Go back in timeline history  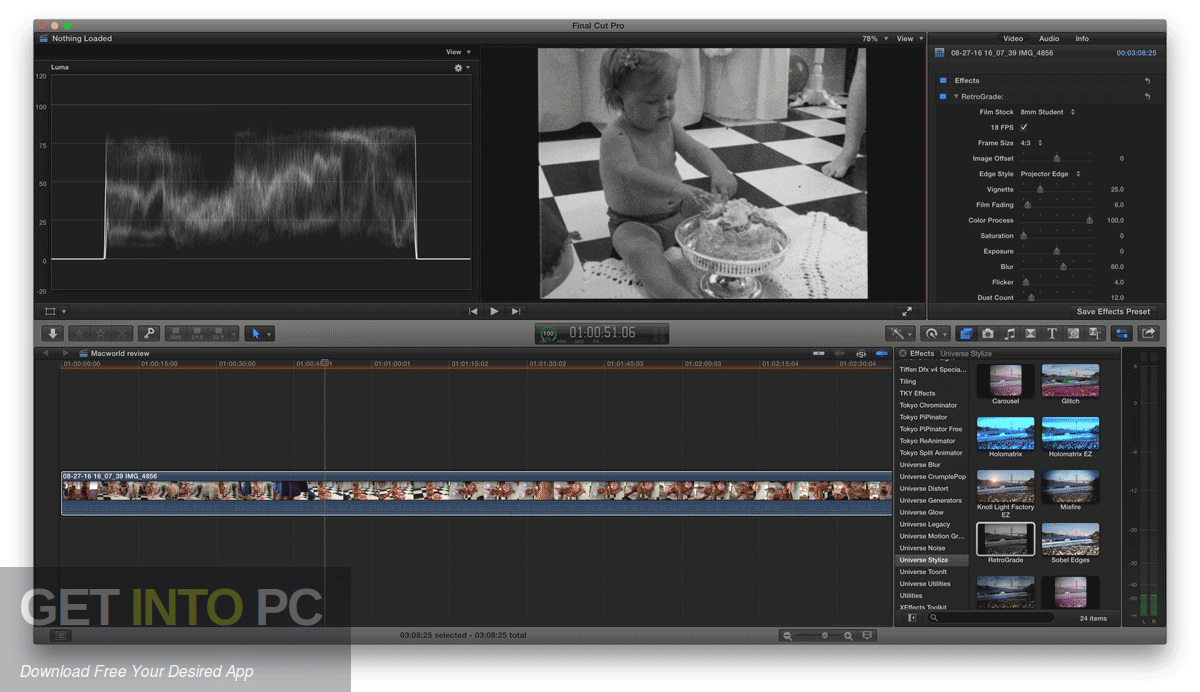46,353
